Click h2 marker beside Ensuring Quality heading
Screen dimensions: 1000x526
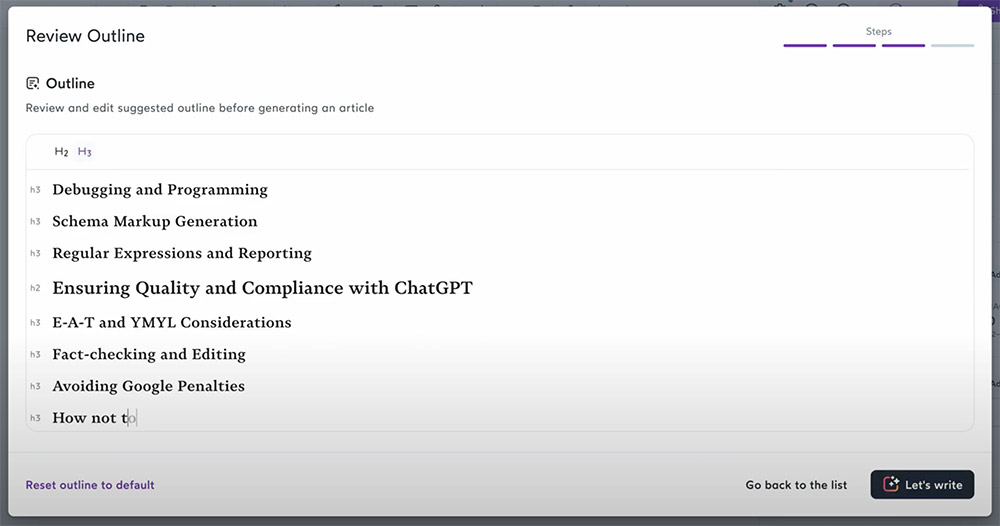[x=35, y=288]
